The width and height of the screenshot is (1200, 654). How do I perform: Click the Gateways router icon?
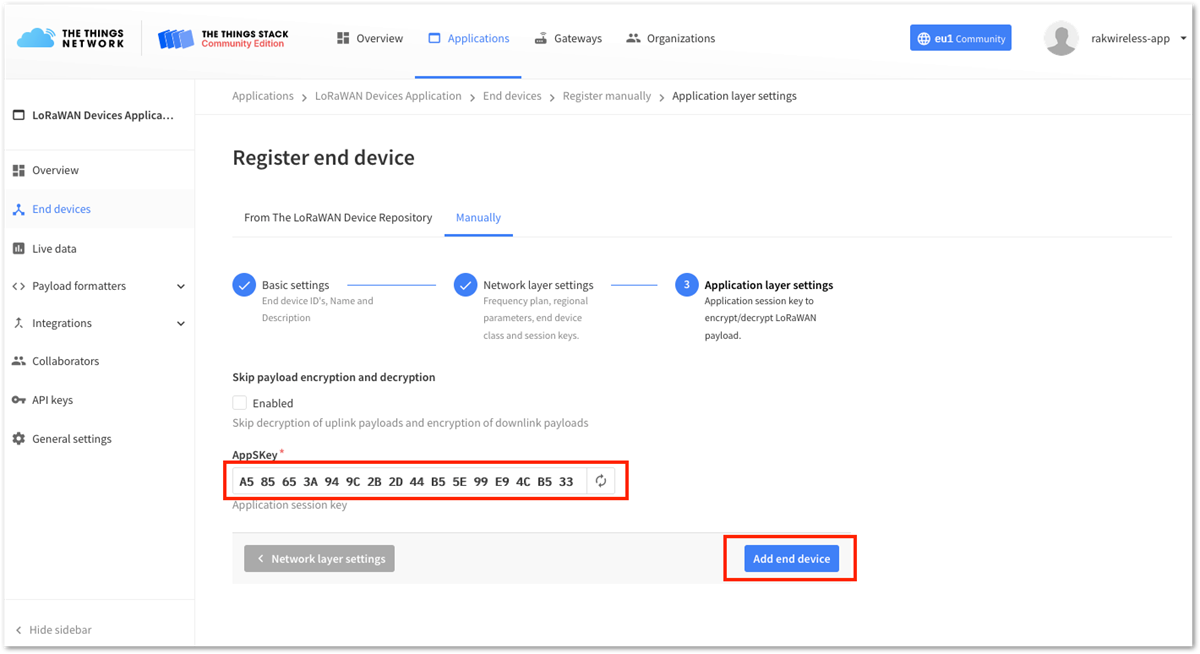pyautogui.click(x=541, y=38)
